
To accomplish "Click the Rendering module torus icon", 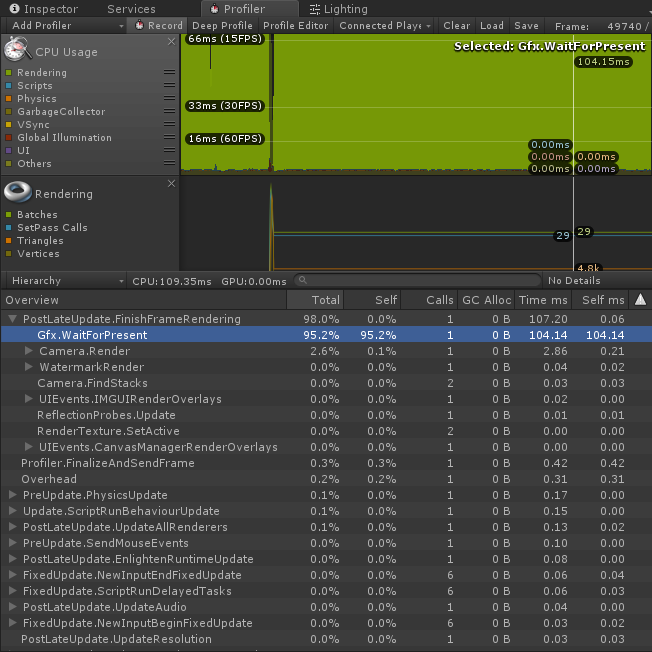I will click(17, 191).
